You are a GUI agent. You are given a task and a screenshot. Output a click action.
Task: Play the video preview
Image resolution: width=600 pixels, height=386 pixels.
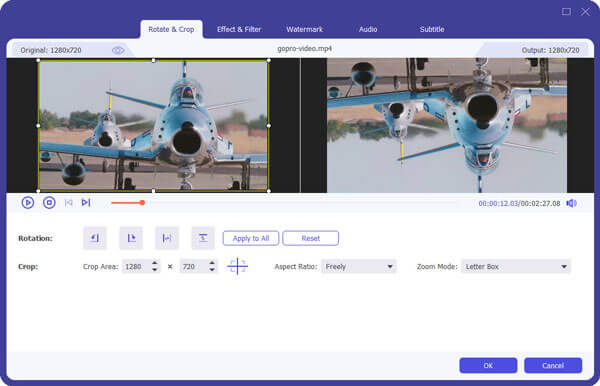28,203
